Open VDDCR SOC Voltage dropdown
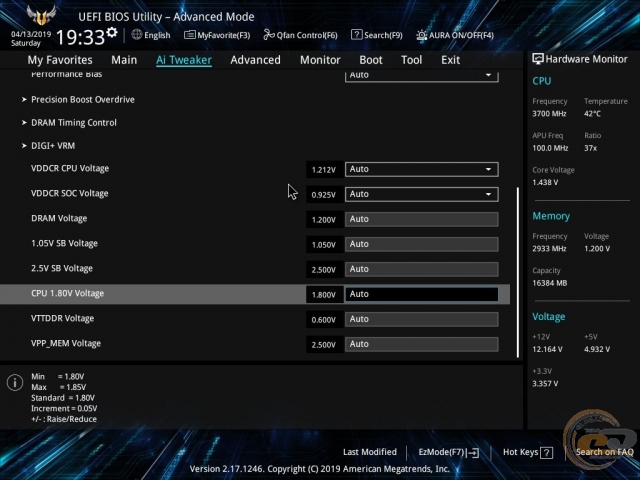 pos(422,194)
